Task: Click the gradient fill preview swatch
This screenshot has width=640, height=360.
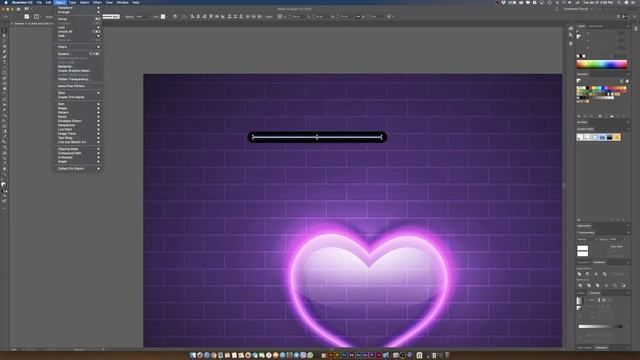Action: (x=580, y=301)
